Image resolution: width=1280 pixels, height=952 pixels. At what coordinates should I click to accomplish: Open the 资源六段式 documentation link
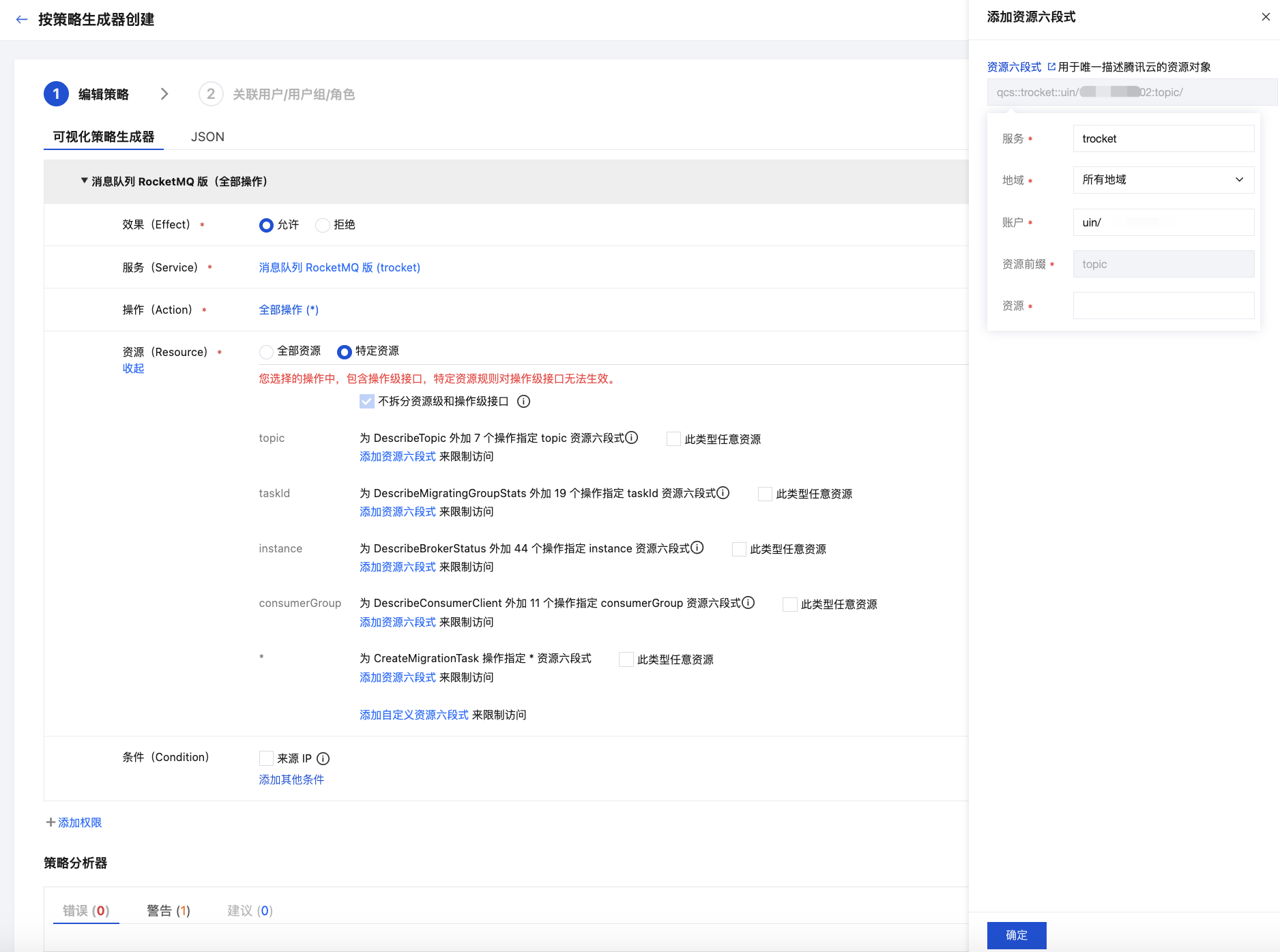[x=1014, y=67]
